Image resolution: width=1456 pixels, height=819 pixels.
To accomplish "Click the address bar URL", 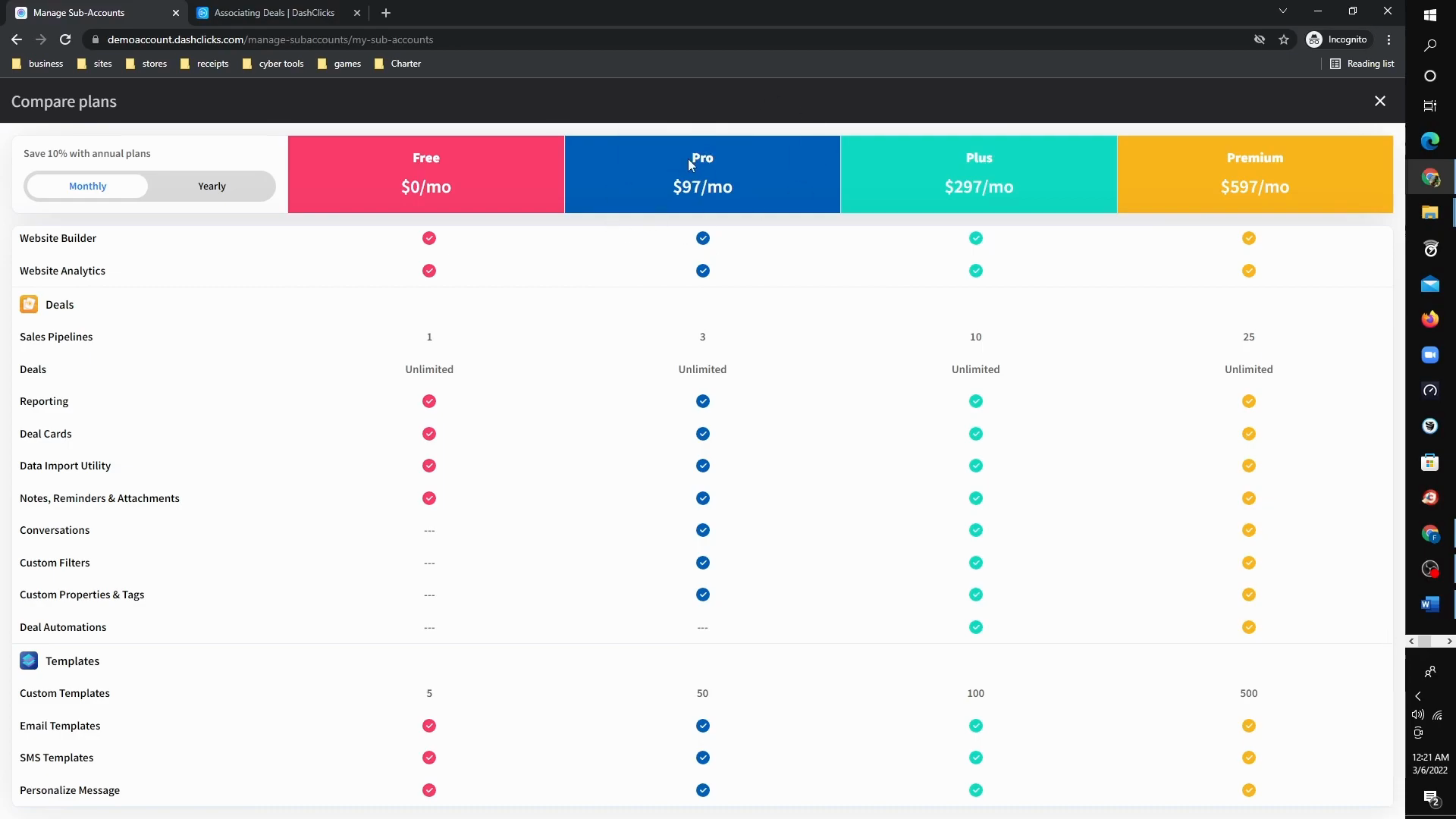I will (270, 39).
